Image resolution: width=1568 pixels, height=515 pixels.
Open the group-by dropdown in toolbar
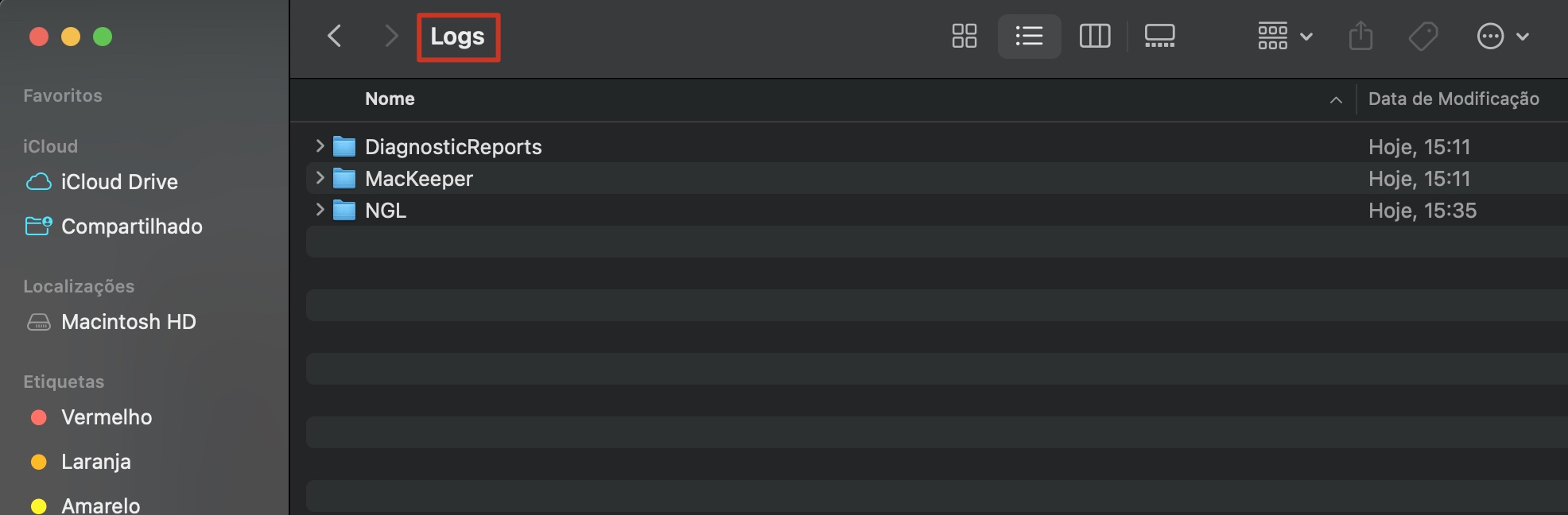point(1284,36)
